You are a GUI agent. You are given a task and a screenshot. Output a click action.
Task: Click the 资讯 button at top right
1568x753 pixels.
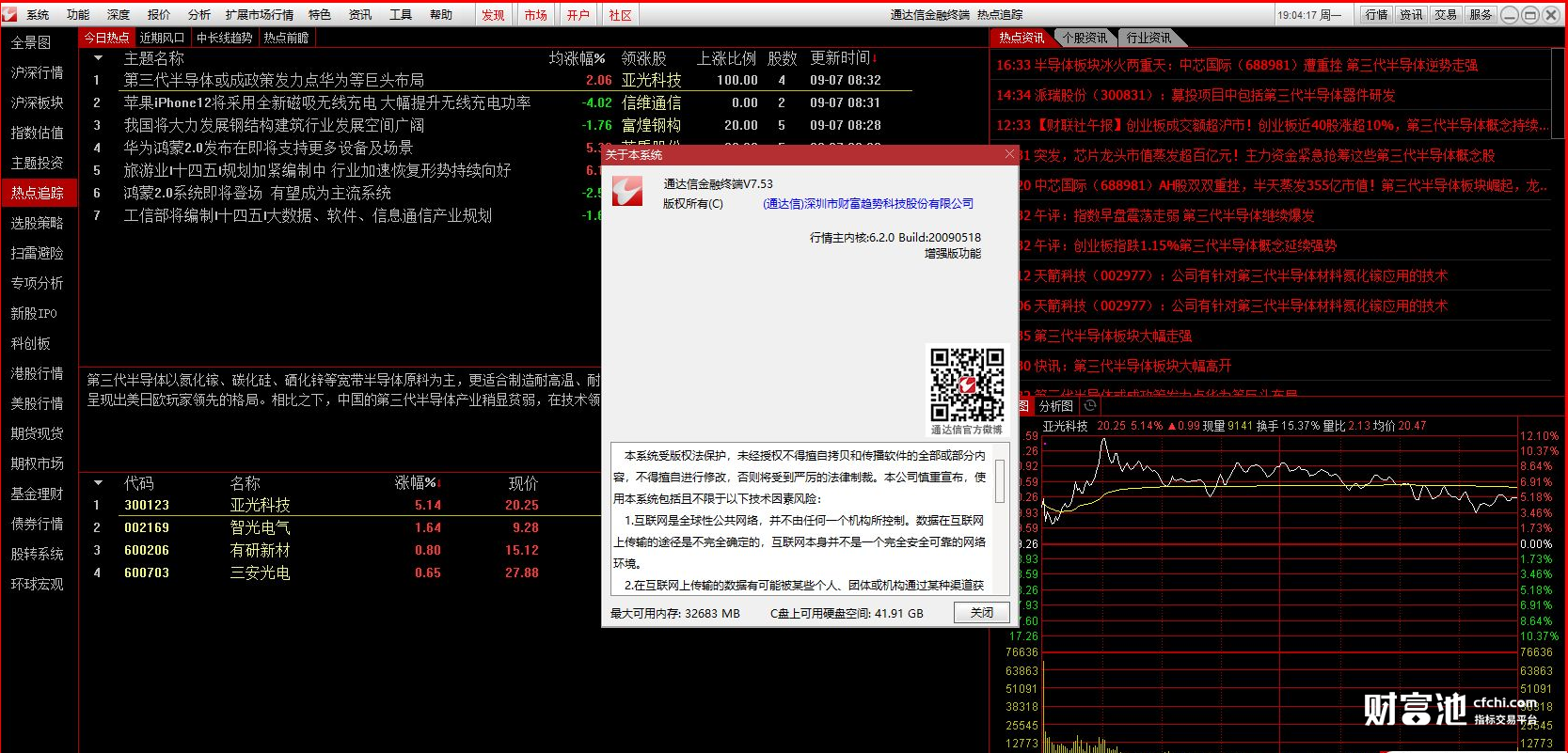pos(1412,14)
